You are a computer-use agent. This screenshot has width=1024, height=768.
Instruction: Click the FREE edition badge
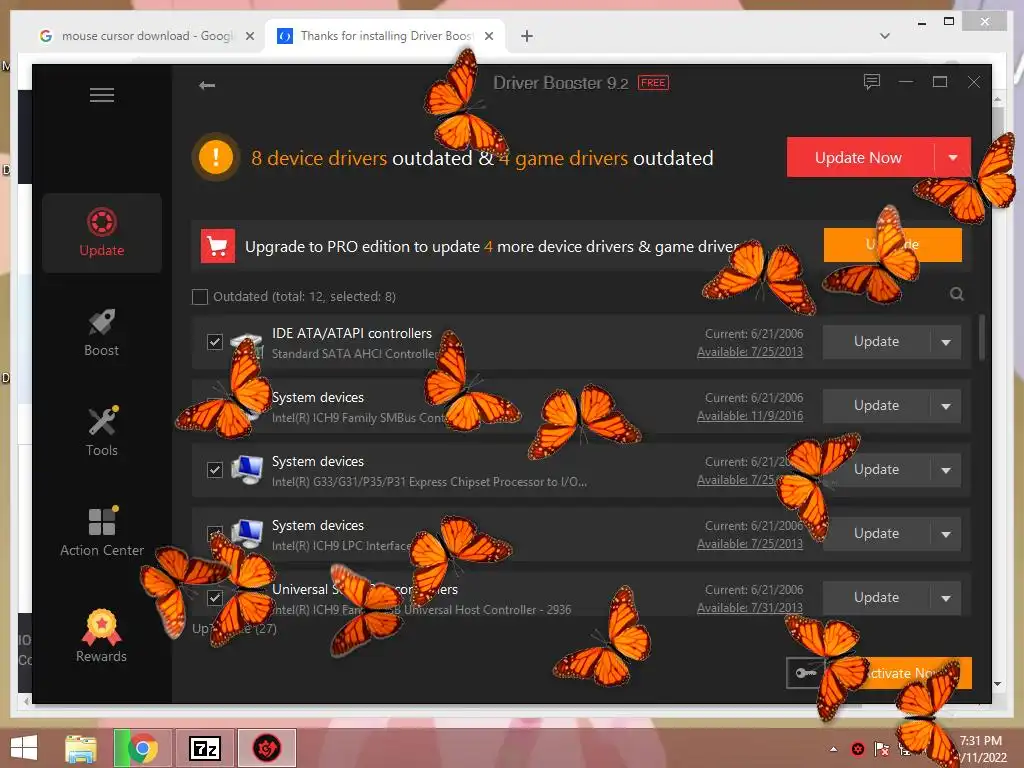point(653,83)
